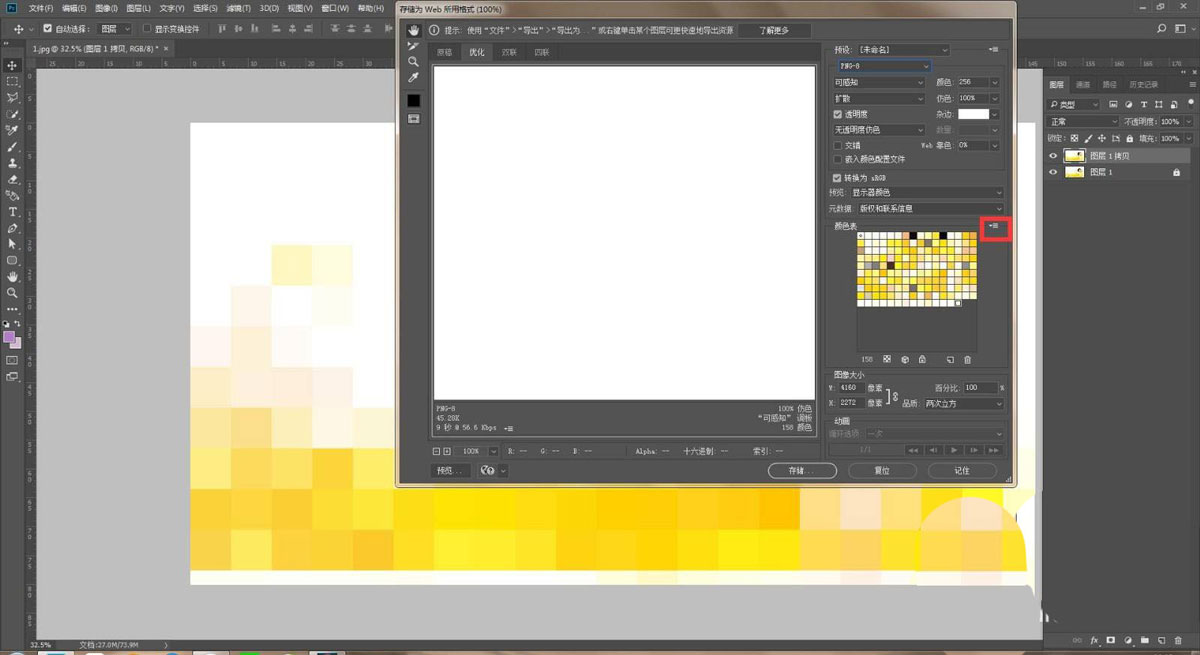Expand the 两次立方 quality dropdown
This screenshot has height=655, width=1200.
click(x=963, y=403)
